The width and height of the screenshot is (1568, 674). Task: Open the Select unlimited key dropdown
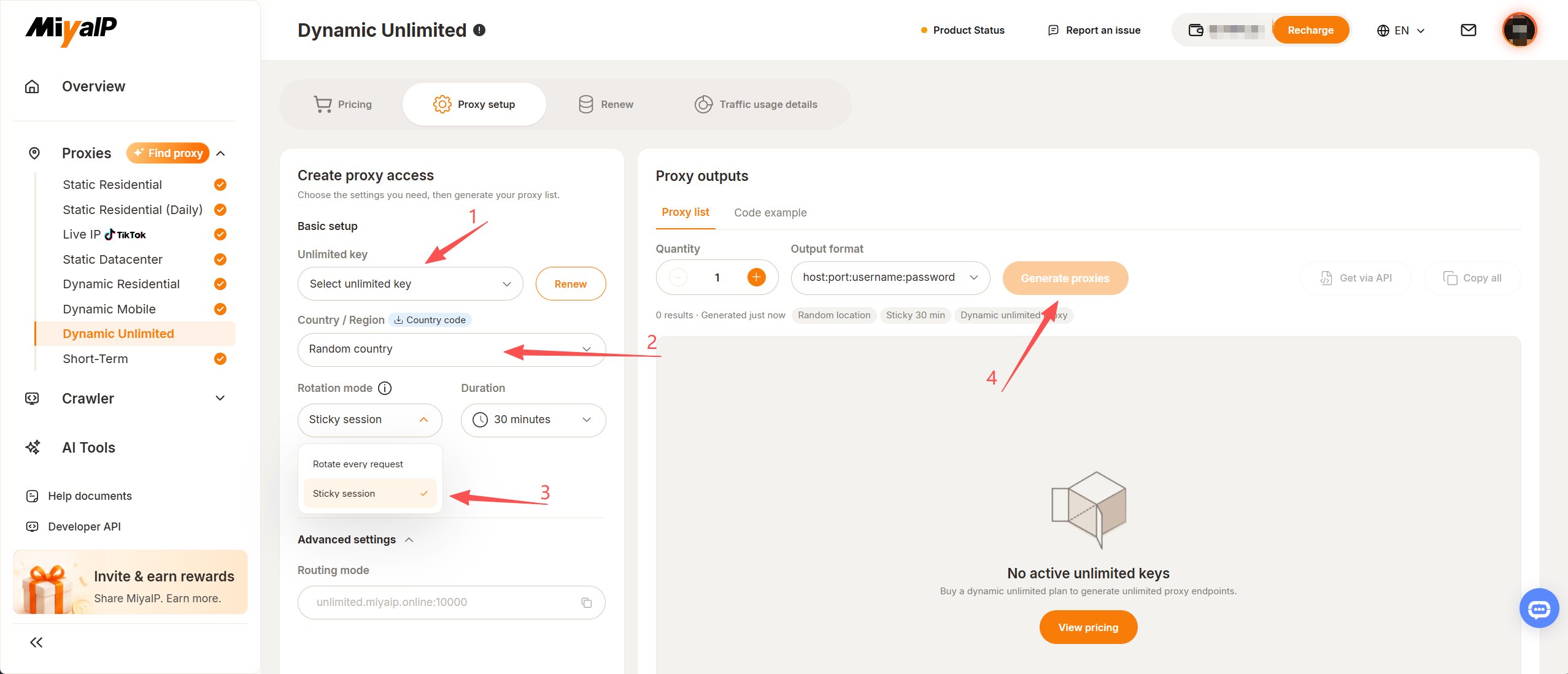[x=410, y=284]
